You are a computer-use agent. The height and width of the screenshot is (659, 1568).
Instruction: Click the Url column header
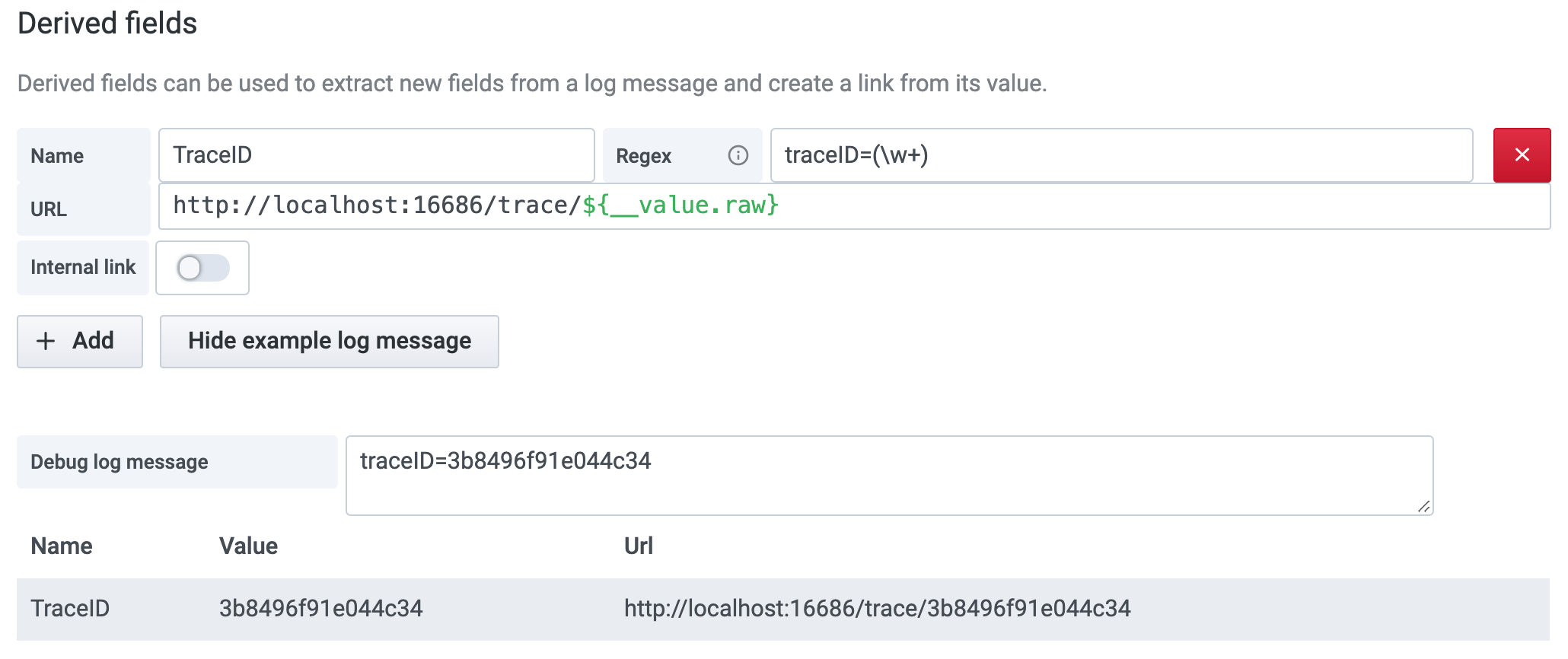638,546
